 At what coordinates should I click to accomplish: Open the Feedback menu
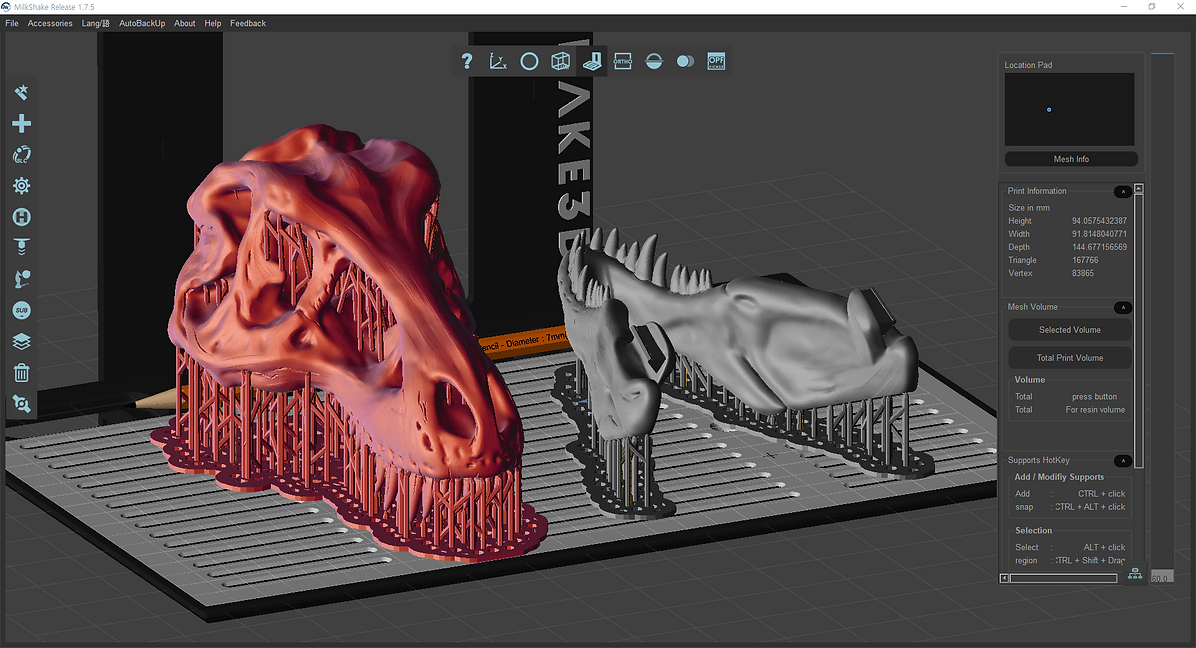click(x=248, y=23)
